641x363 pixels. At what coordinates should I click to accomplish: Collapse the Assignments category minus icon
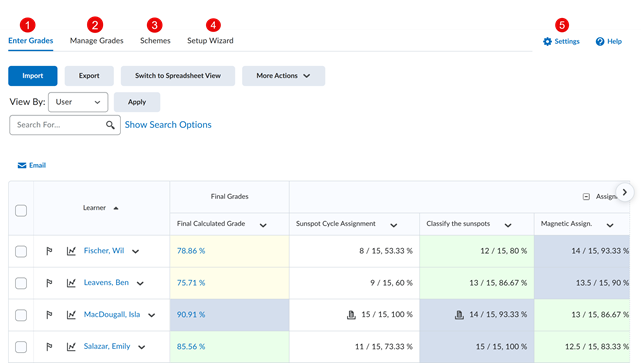(586, 197)
